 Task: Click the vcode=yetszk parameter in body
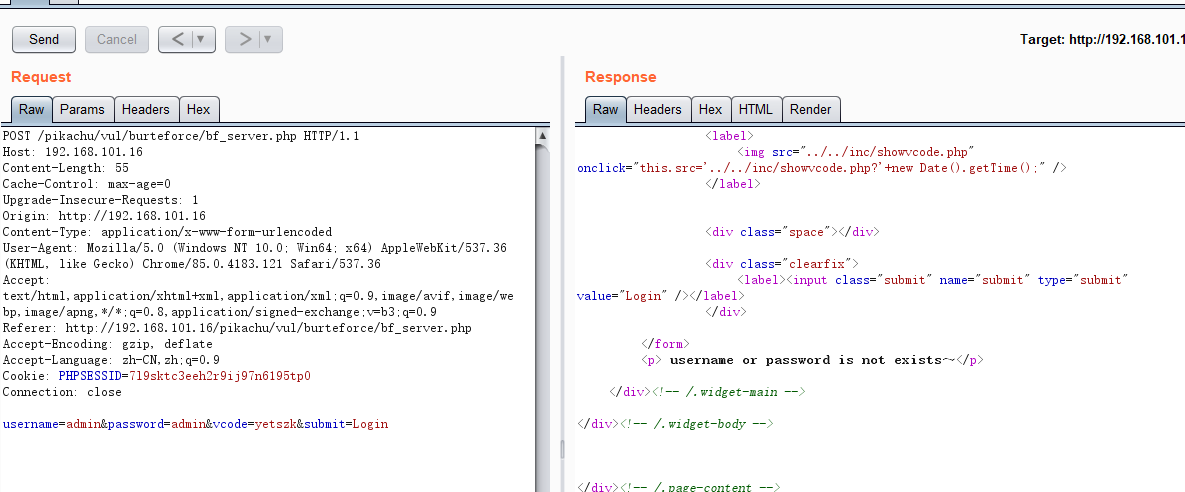pos(254,424)
